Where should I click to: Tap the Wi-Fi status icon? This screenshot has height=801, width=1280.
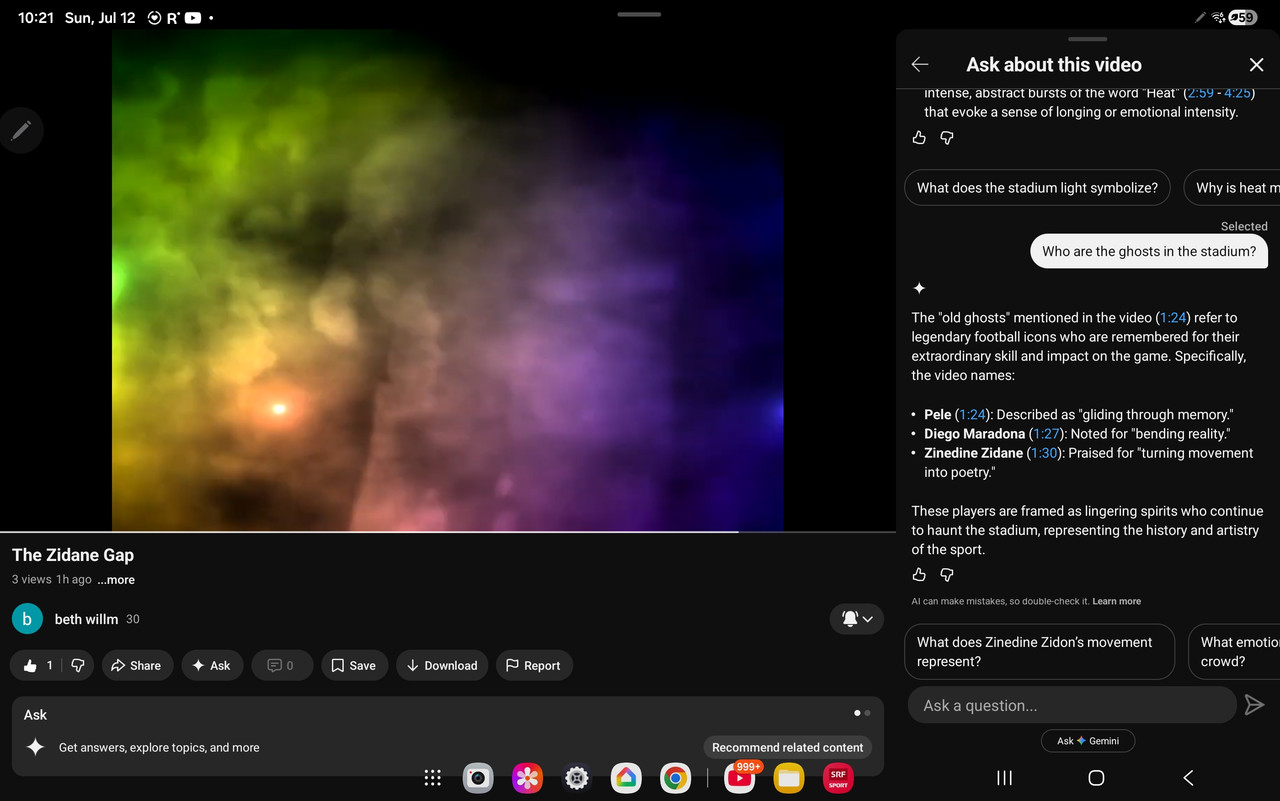pos(1218,17)
